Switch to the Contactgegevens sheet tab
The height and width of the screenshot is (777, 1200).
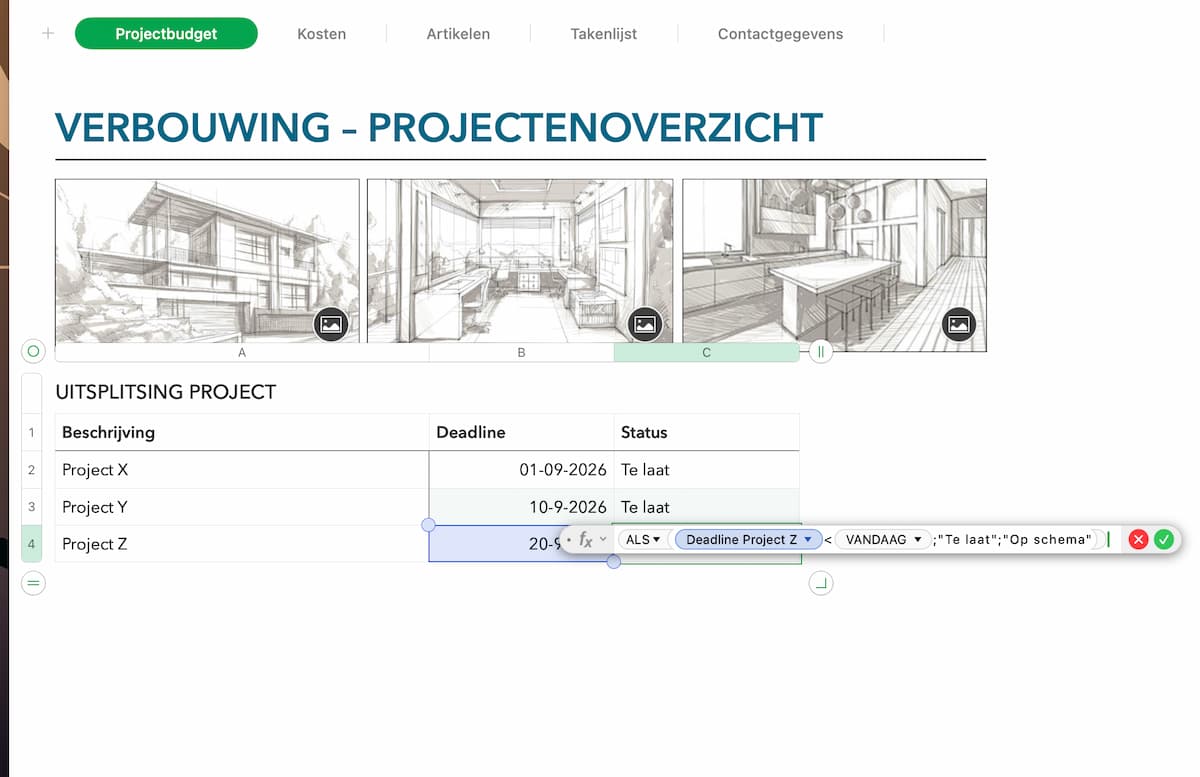(780, 34)
